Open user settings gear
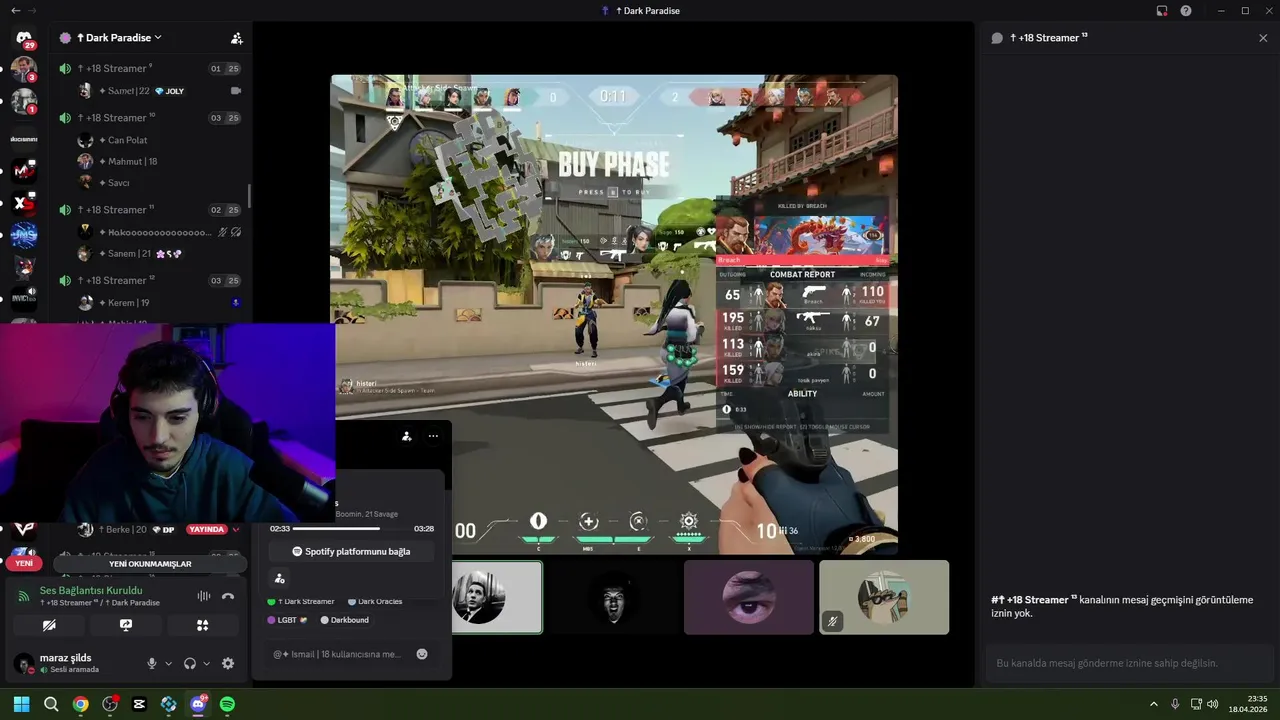Screen dimensions: 1280x720 coord(228,663)
